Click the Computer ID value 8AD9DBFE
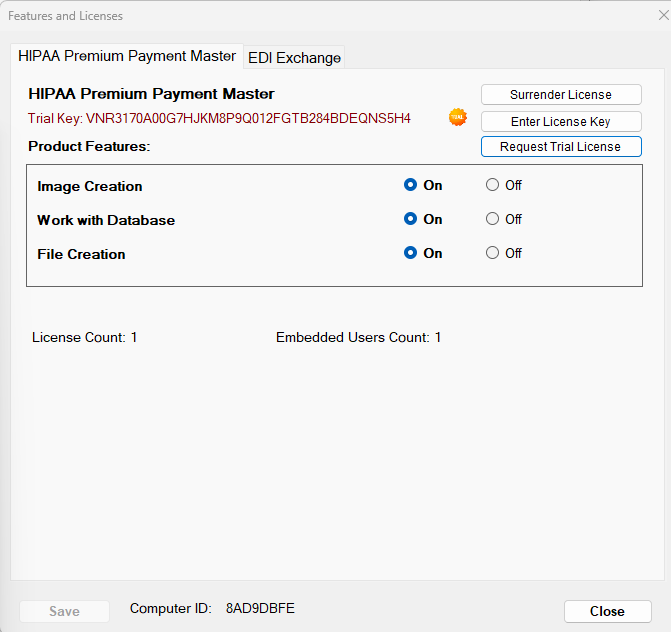Screen dimensions: 671x632 click(260, 608)
